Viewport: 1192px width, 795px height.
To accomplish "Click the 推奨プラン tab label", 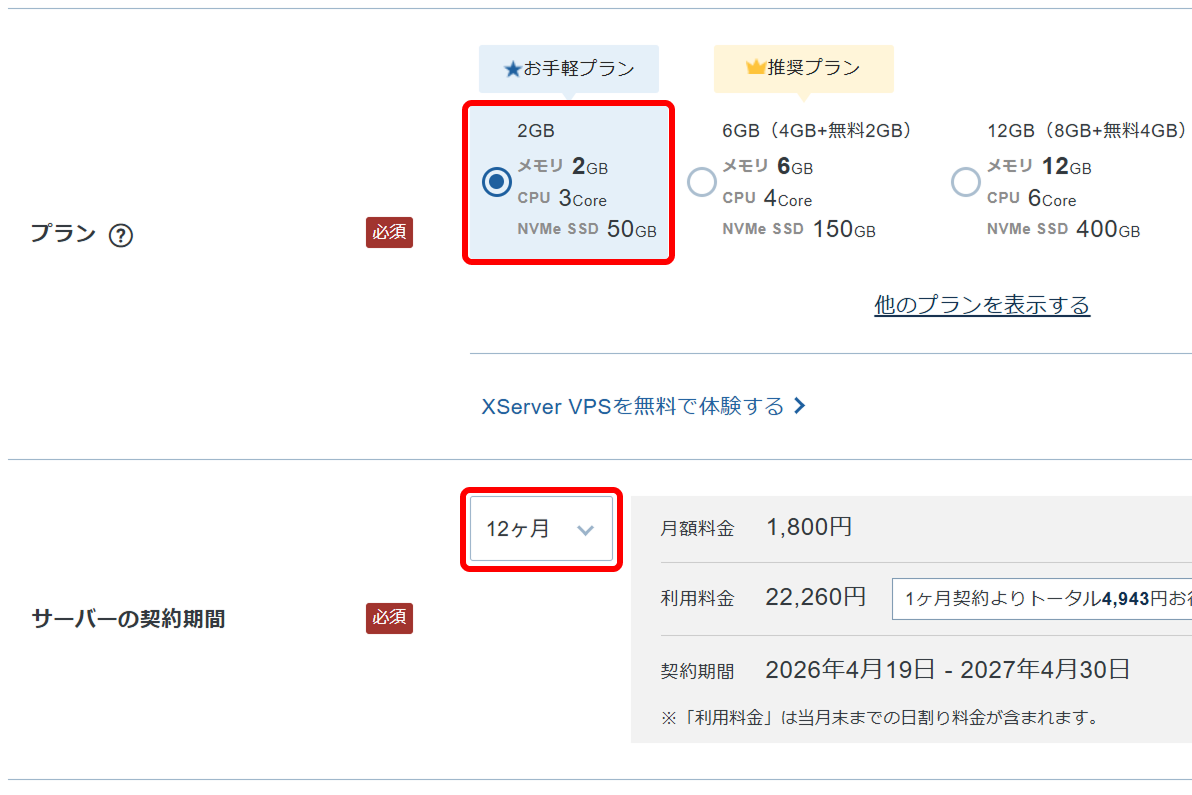I will coord(813,68).
